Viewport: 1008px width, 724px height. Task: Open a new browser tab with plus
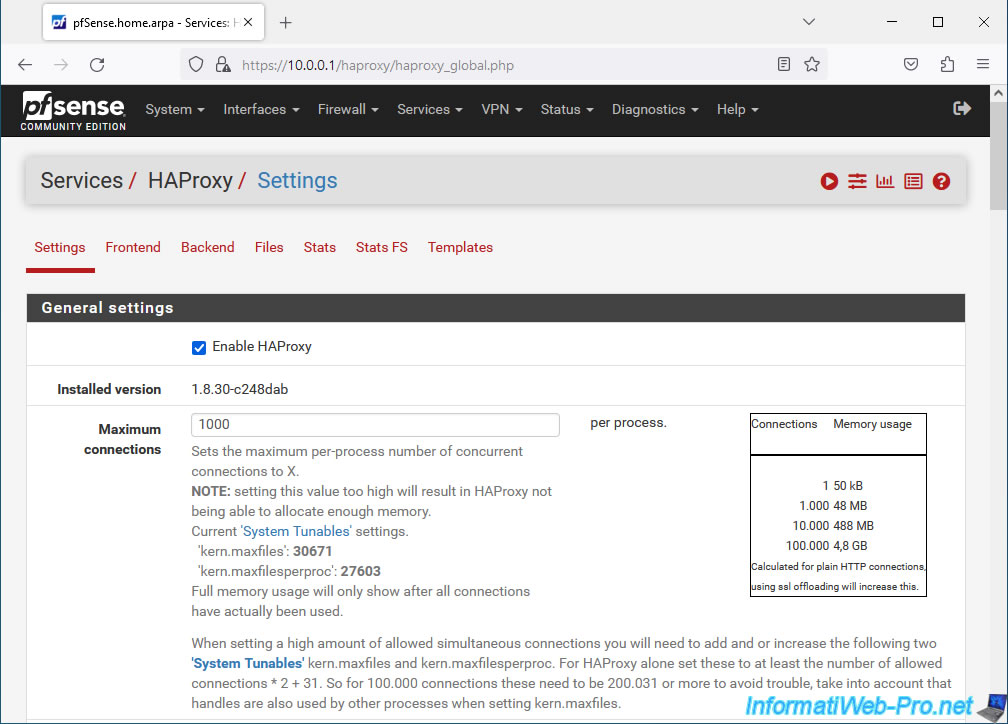[286, 23]
